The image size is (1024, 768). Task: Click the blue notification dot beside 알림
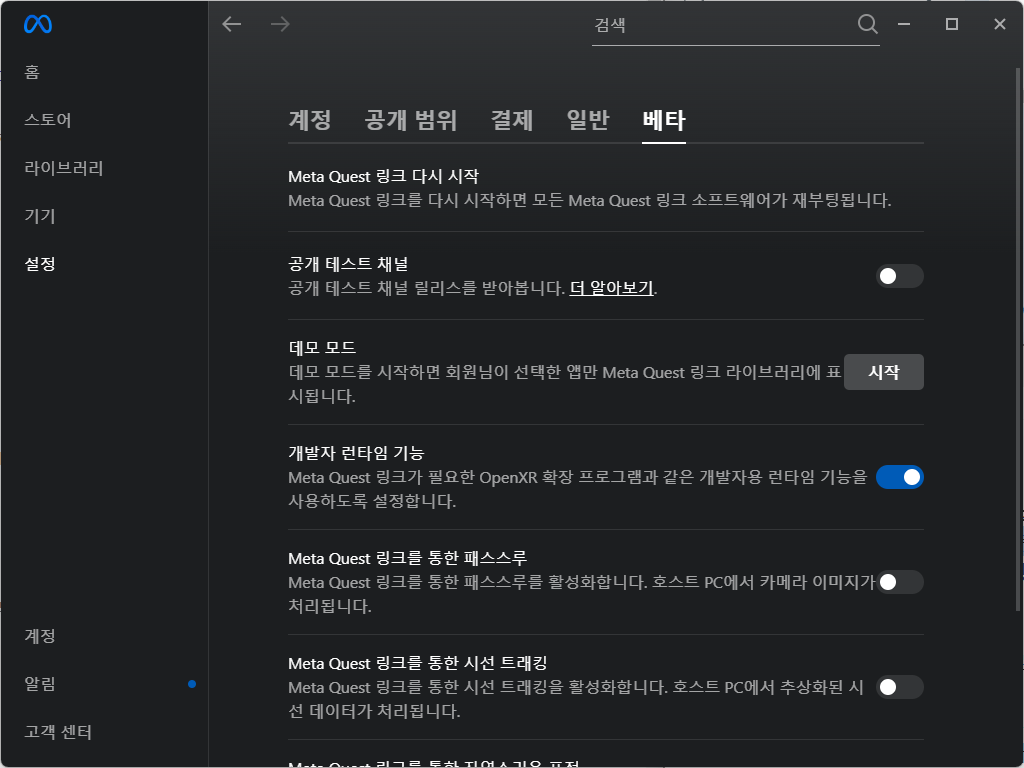click(192, 684)
